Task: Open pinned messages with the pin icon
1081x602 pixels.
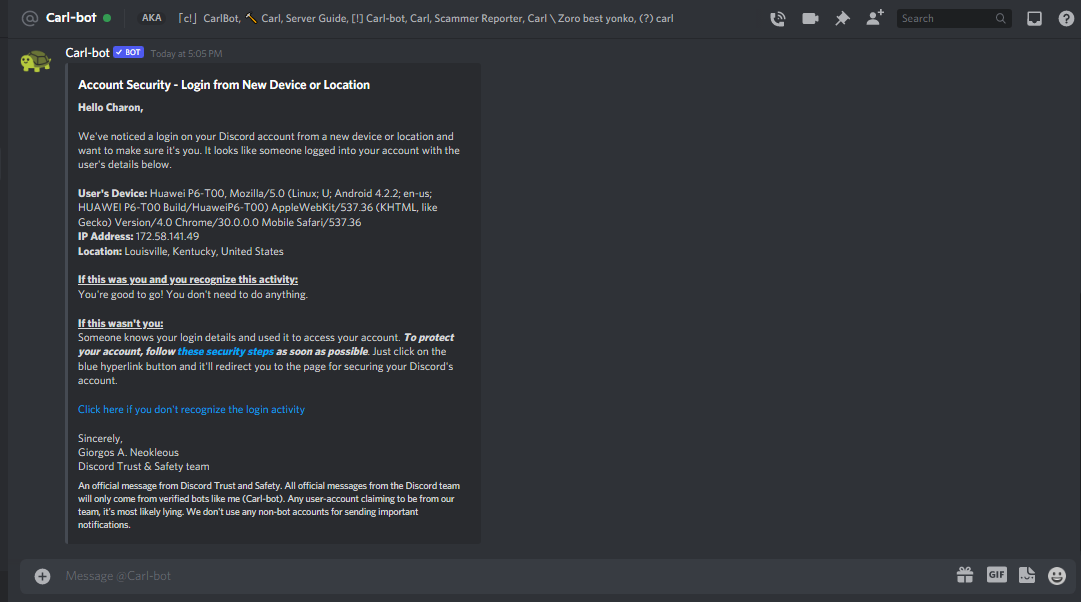Action: pyautogui.click(x=842, y=18)
